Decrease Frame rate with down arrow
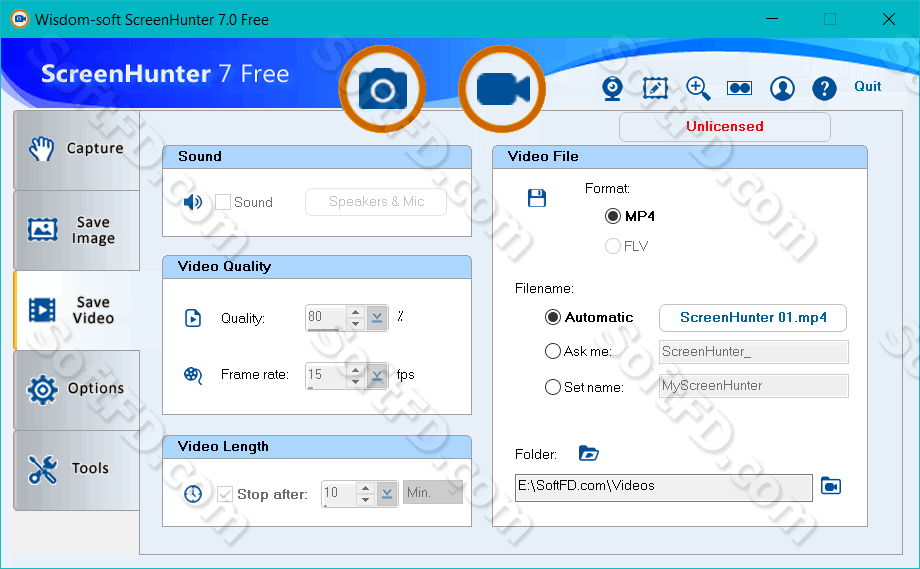The height and width of the screenshot is (569, 920). [x=356, y=381]
